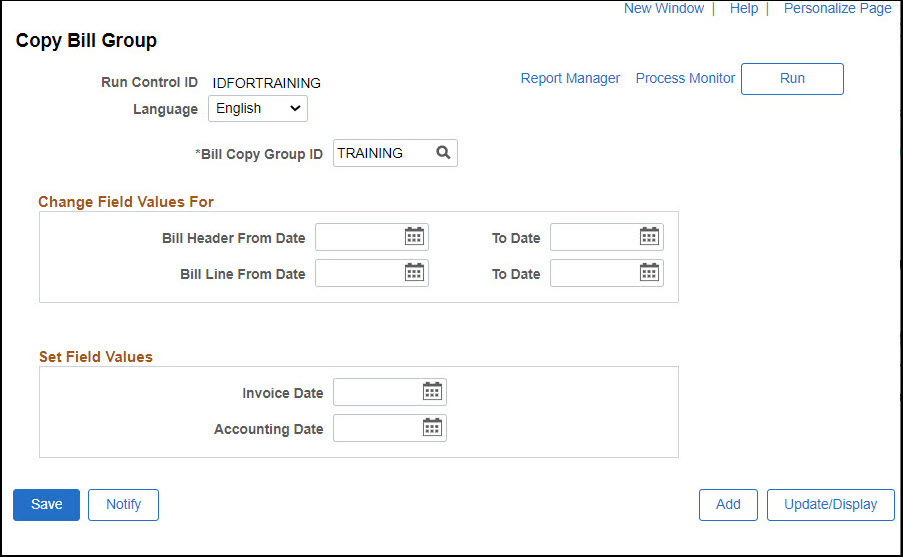Open calendar for Bill Header From Date
This screenshot has width=903, height=557.
414,237
